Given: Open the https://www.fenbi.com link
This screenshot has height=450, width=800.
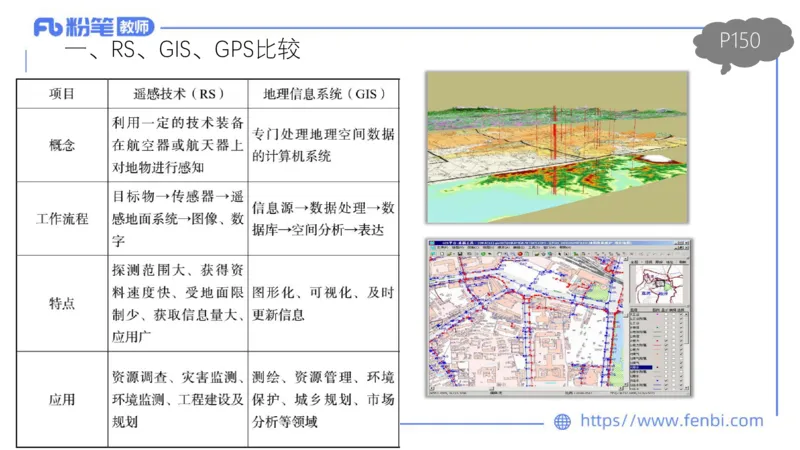Looking at the screenshot, I should point(672,421).
